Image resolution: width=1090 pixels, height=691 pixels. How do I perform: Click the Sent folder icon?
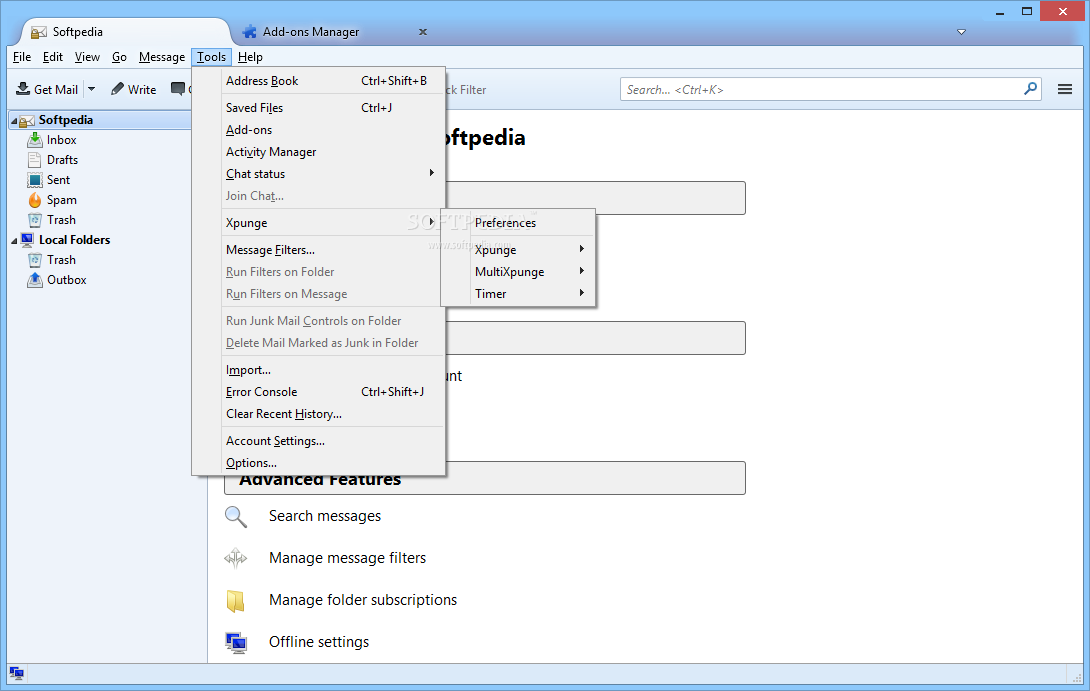coord(35,180)
